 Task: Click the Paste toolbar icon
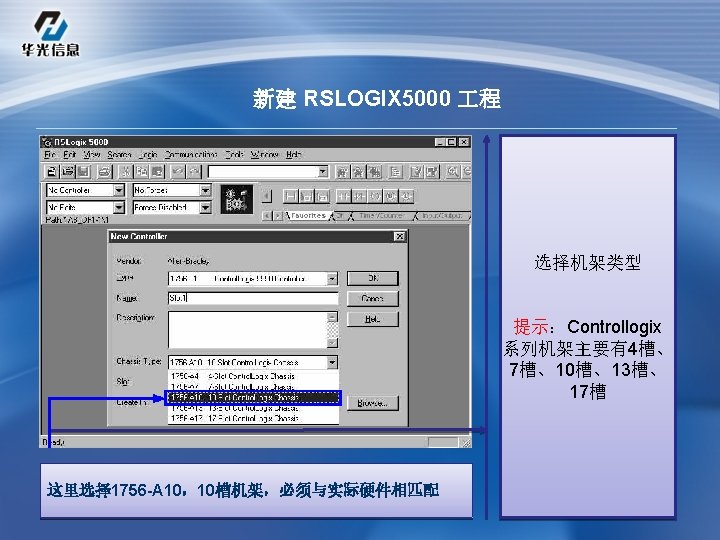(158, 172)
